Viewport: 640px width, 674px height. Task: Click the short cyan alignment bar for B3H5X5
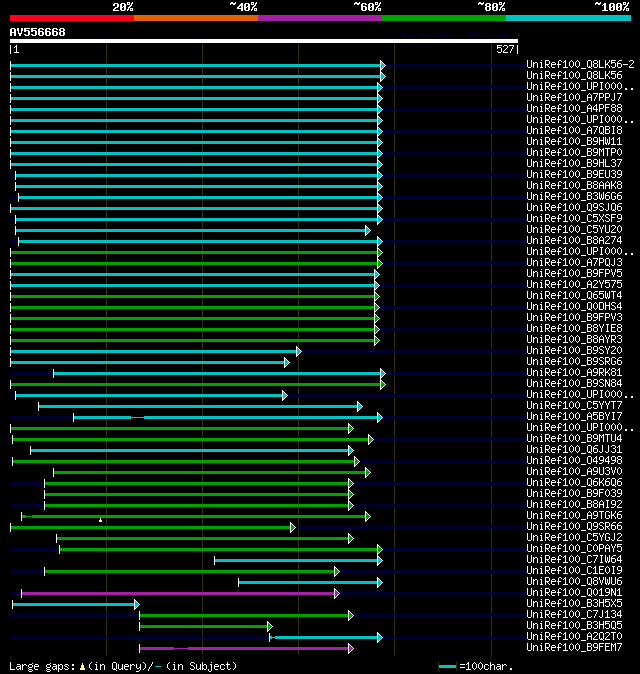[x=76, y=605]
